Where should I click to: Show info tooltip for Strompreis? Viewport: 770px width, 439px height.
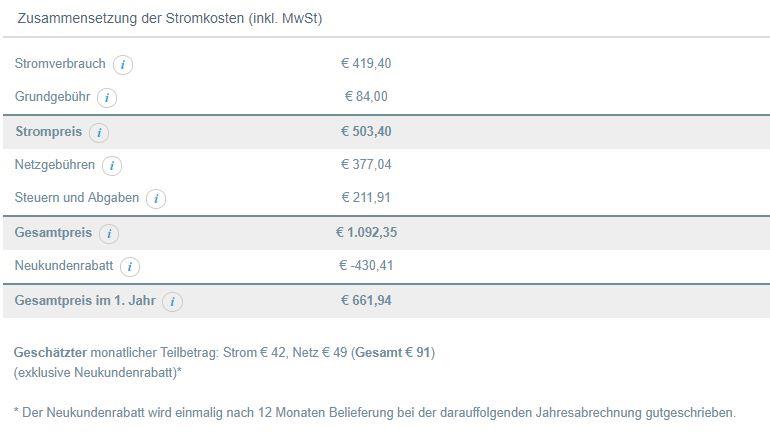click(99, 133)
